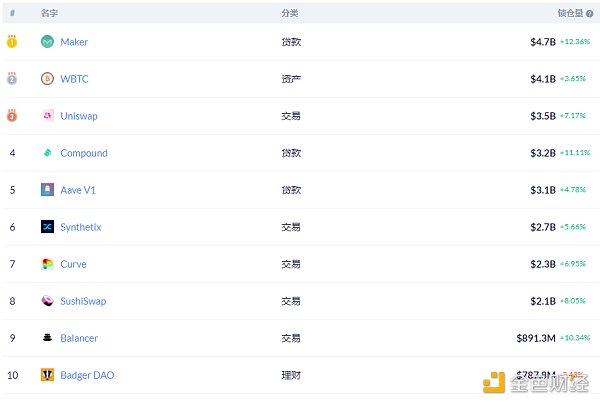Click the WBTC bitcoin logo icon
The image size is (600, 404).
click(47, 78)
